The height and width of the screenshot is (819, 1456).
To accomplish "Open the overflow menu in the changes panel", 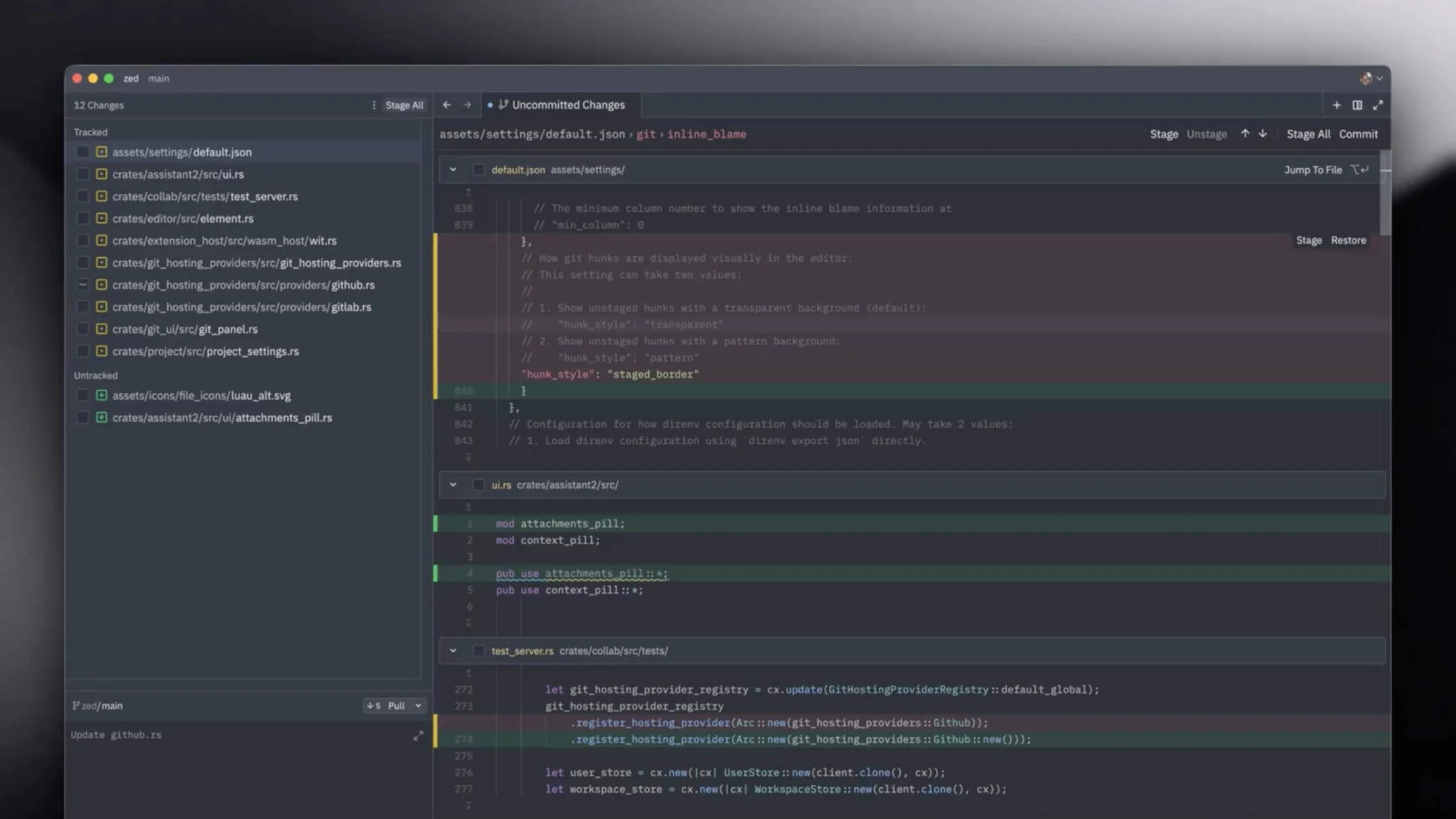I will coord(373,105).
